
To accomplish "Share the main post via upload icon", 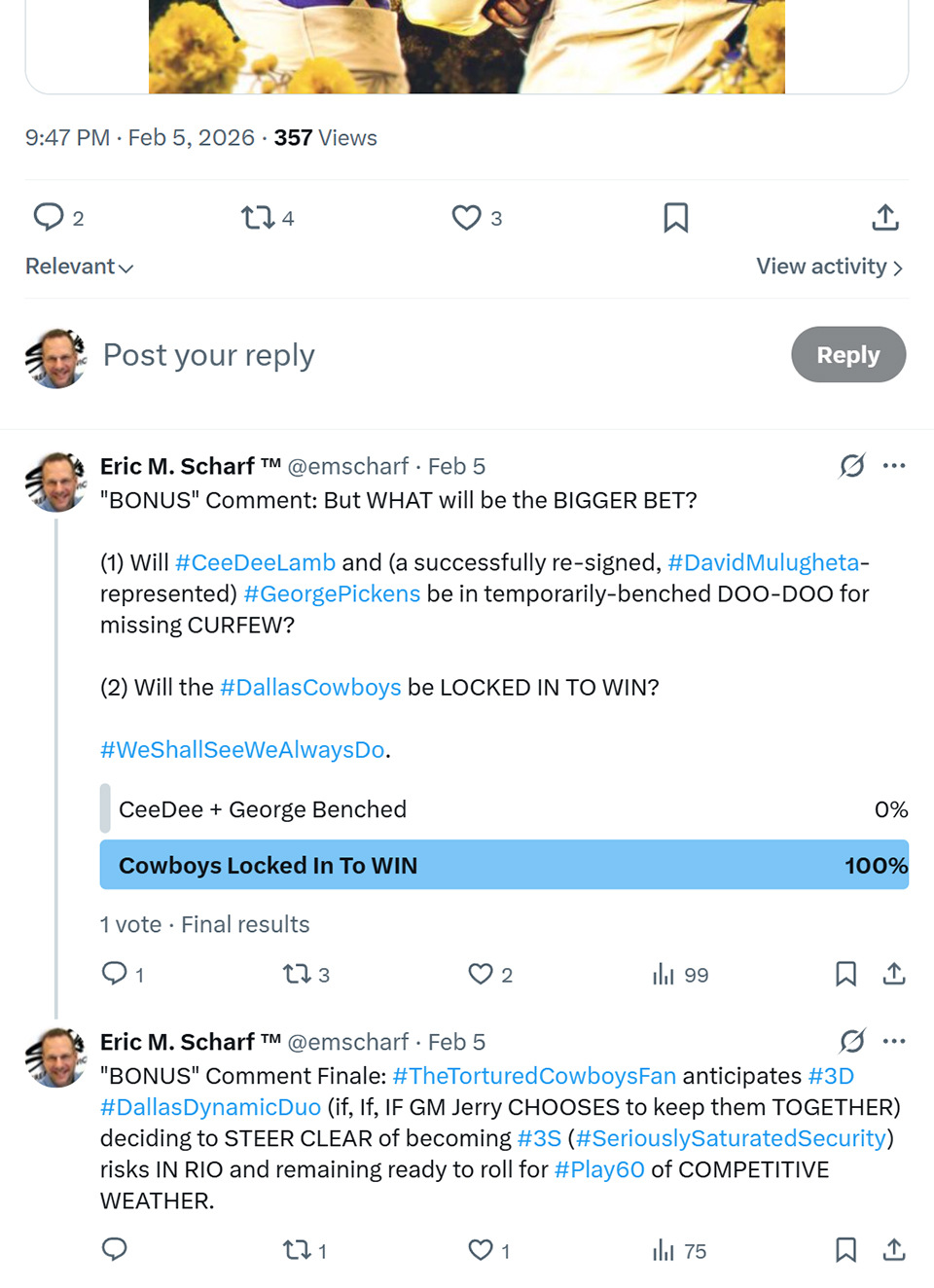I will (884, 217).
